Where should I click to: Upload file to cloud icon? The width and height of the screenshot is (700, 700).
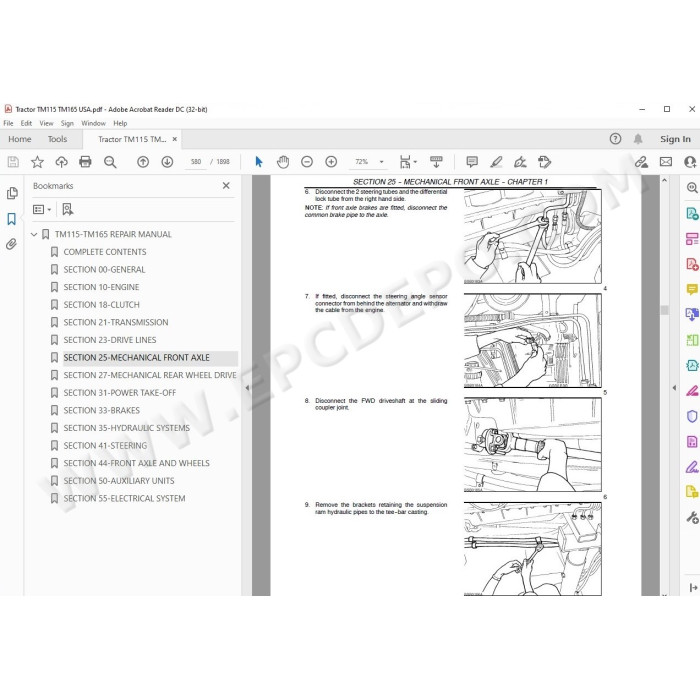[x=61, y=162]
